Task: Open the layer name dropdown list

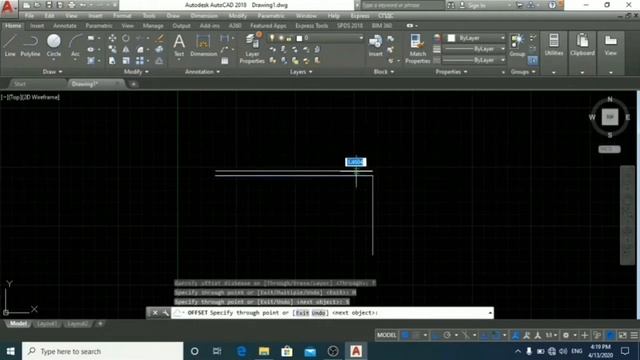Action: pyautogui.click(x=361, y=38)
